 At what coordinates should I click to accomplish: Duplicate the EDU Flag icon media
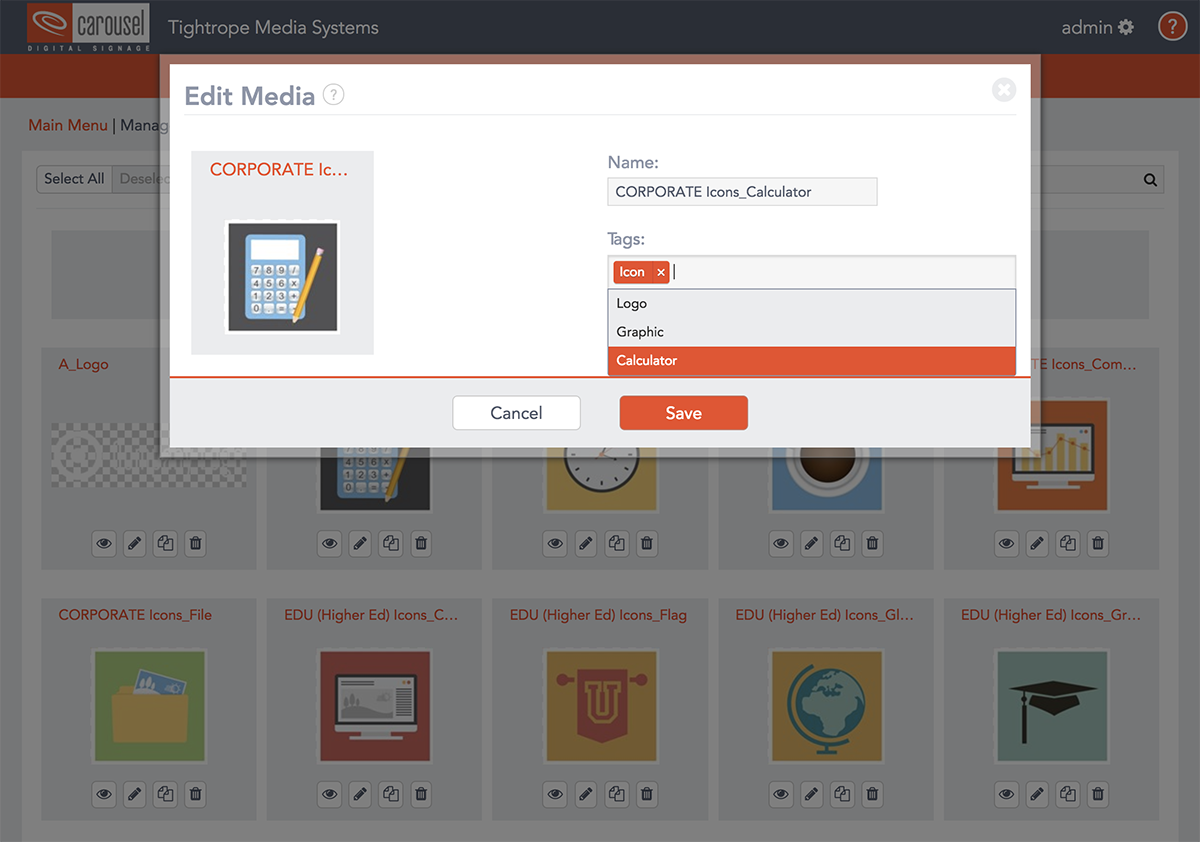point(617,795)
